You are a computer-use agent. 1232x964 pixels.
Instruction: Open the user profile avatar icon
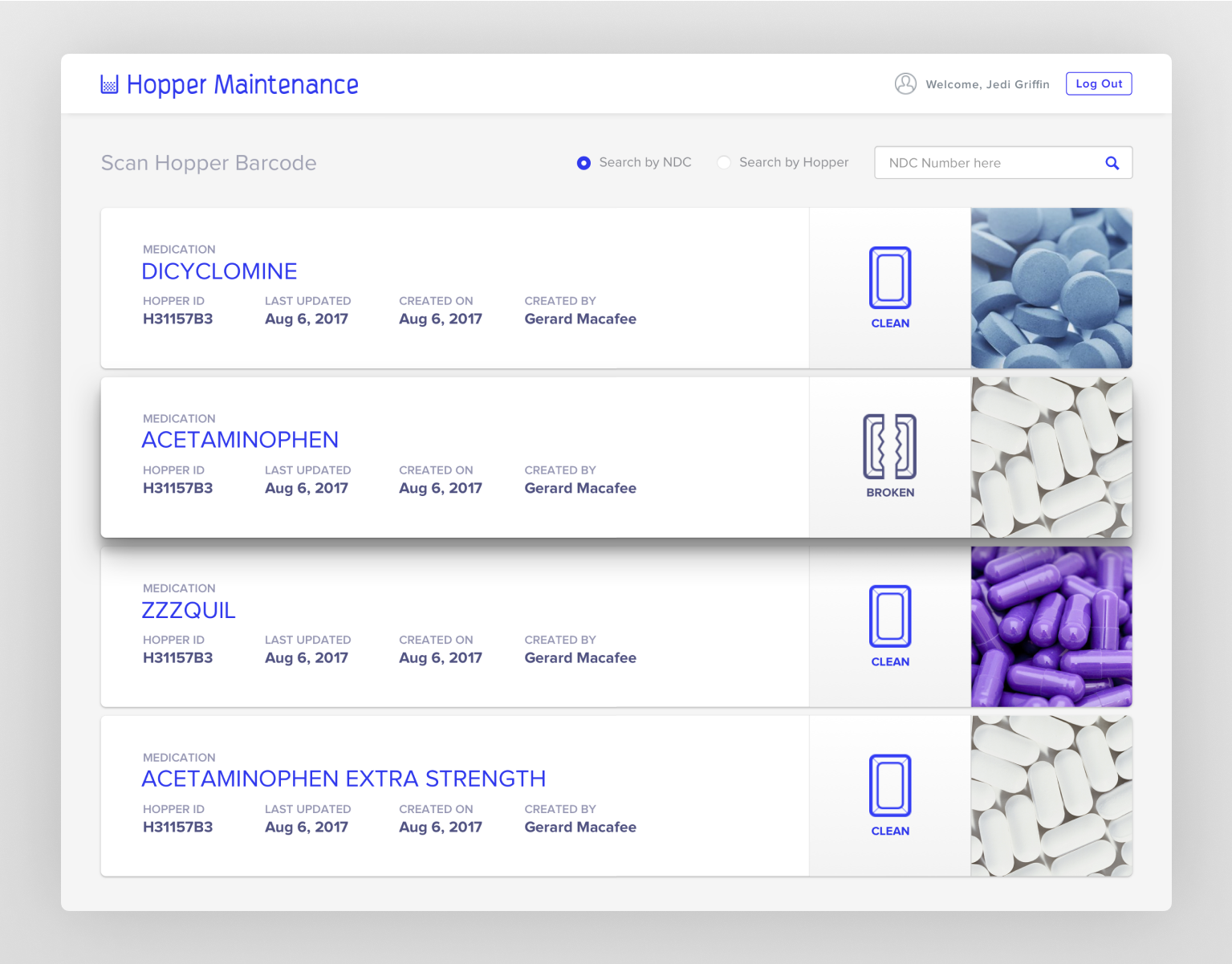point(905,83)
